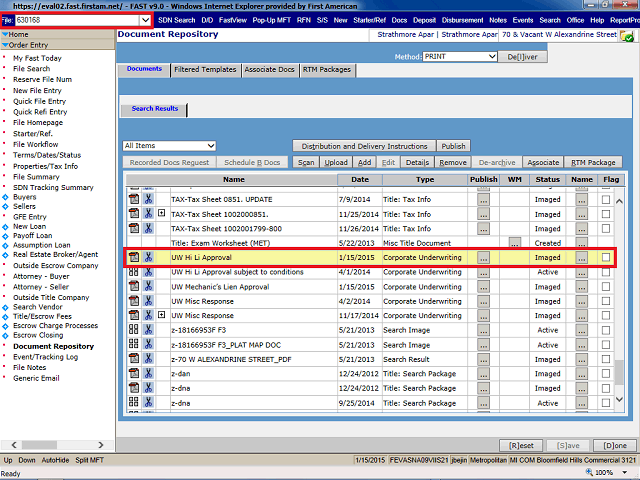Click the RTM Package button
Image resolution: width=640 pixels, height=480 pixels.
(593, 162)
